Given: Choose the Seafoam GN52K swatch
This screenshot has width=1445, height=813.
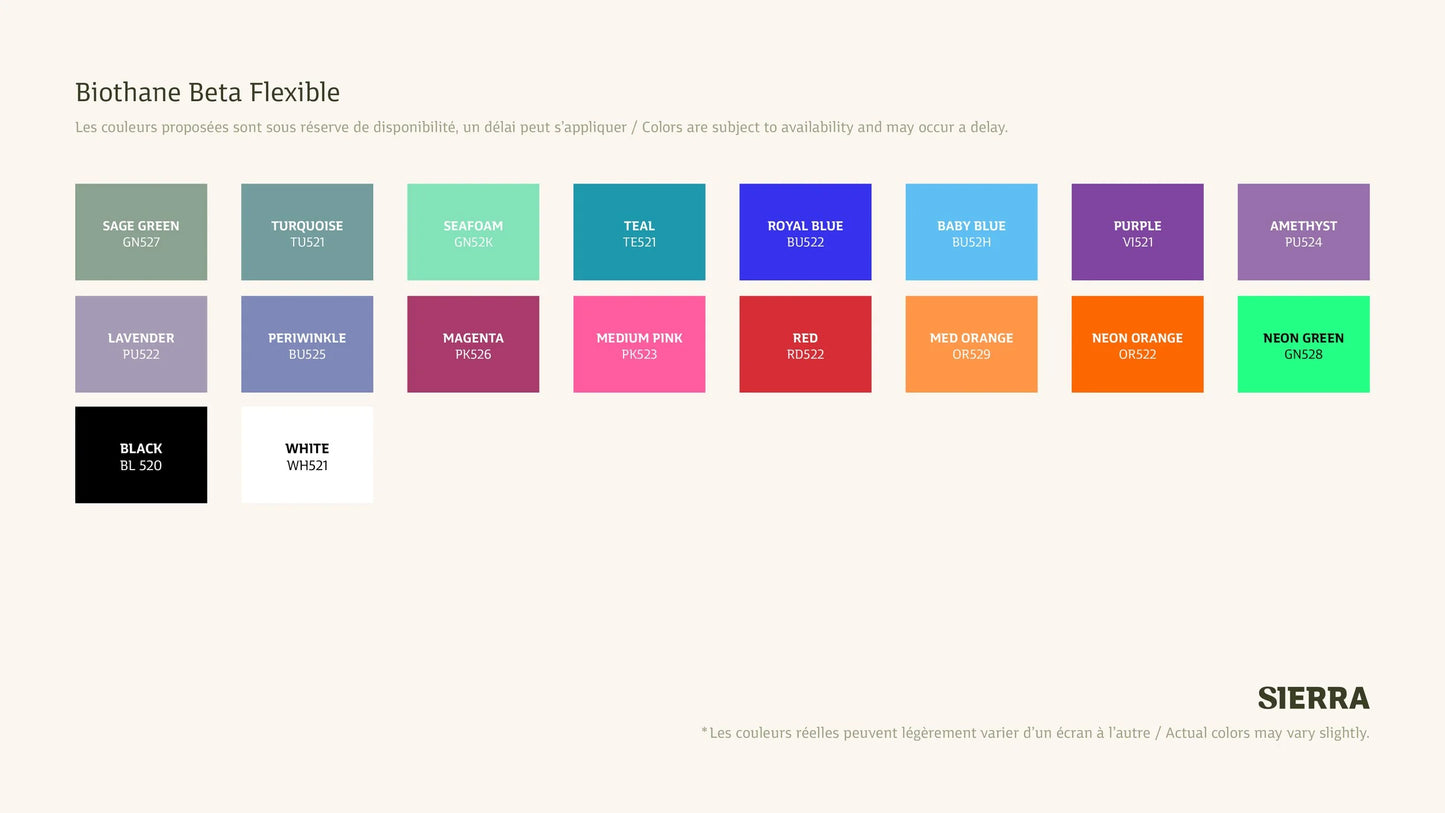Looking at the screenshot, I should (473, 232).
